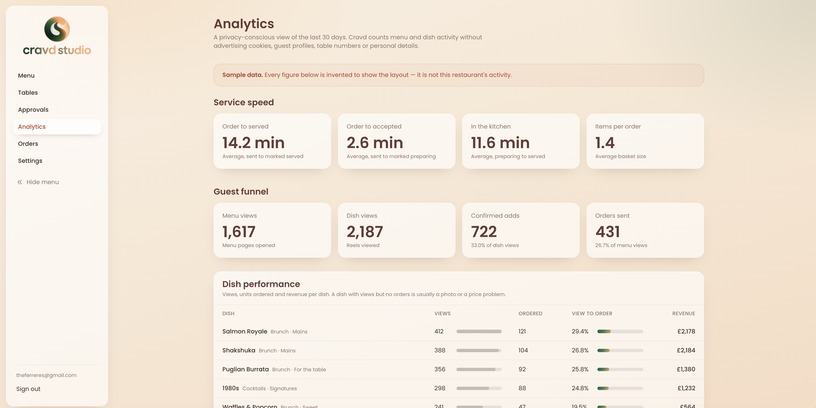Viewport: 816px width, 408px height.
Task: Click the Shakshuka view-to-order bar
Action: tap(620, 350)
